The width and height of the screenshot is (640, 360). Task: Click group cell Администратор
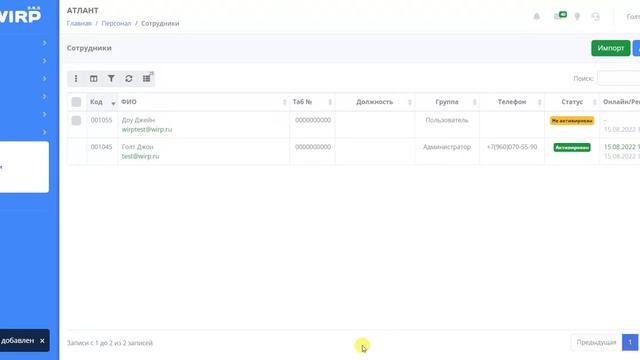[x=447, y=147]
